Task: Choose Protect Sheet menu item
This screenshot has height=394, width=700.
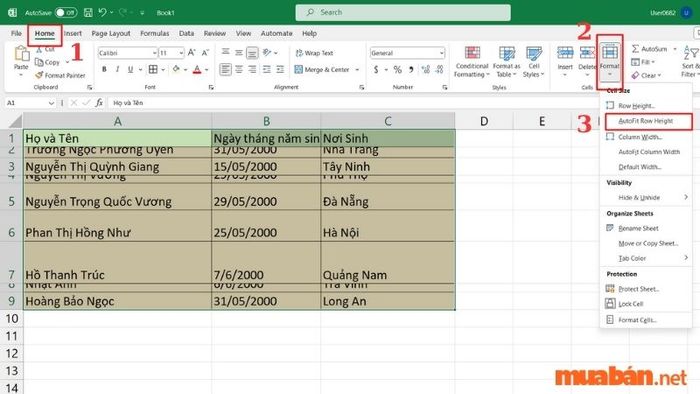Action: [x=646, y=289]
